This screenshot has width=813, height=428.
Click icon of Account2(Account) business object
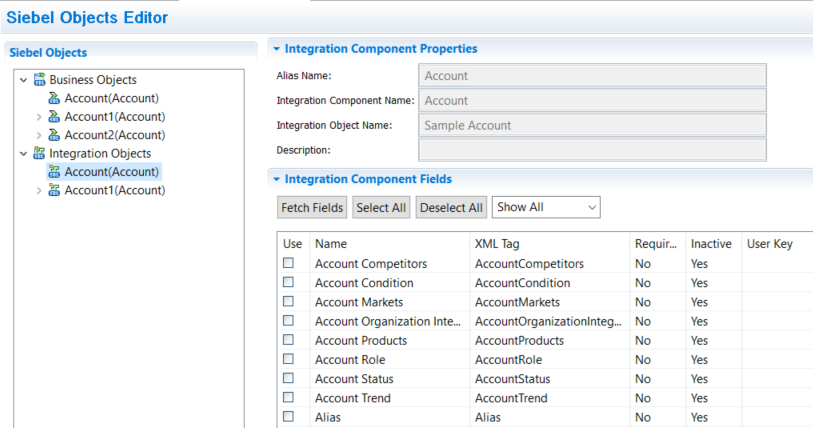(54, 135)
